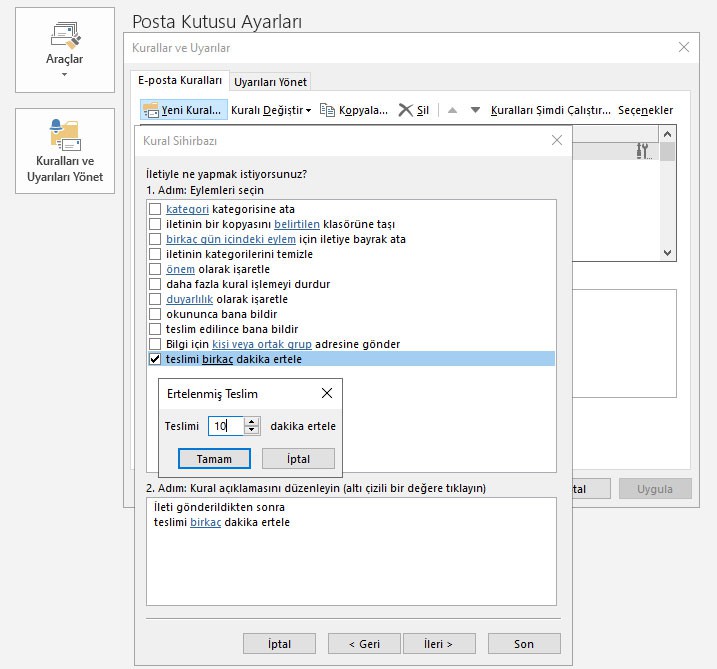Select the E-posta Kuralları tab
717x669 pixels.
[x=180, y=81]
